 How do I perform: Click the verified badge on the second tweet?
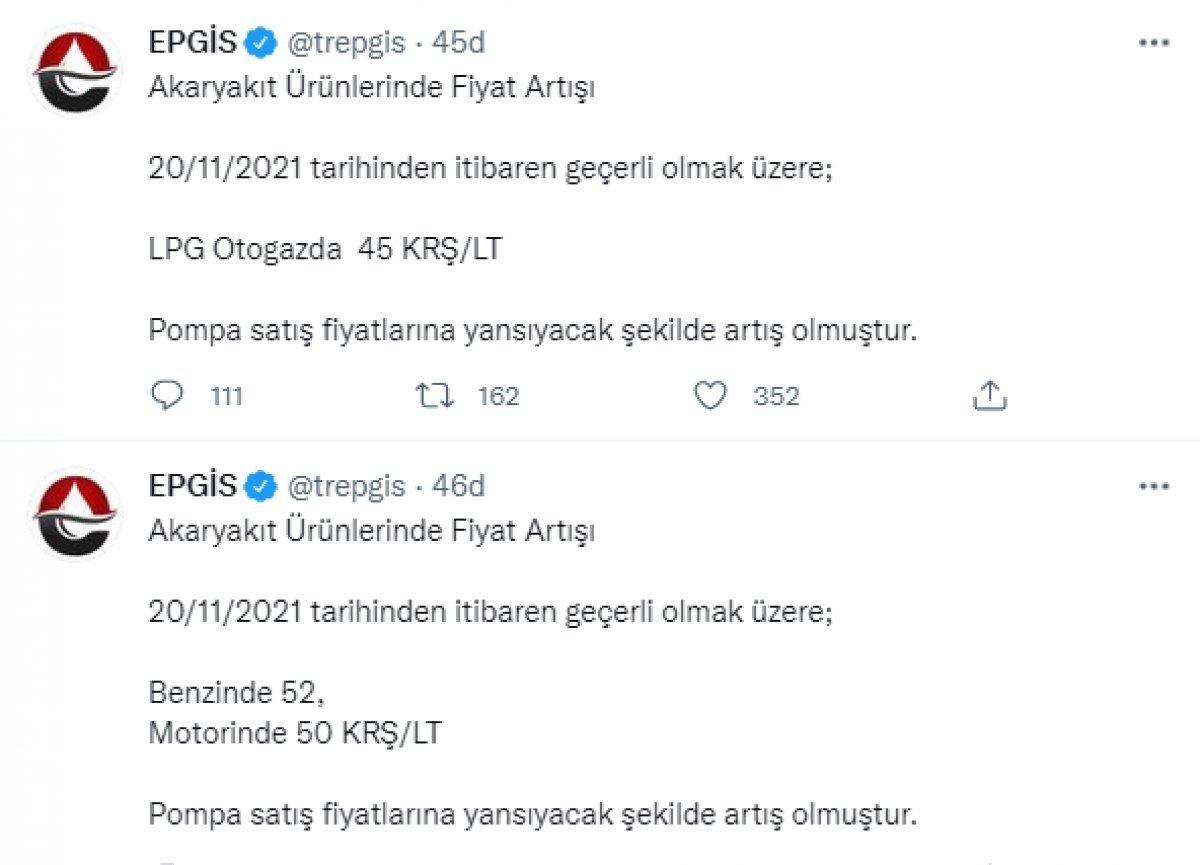coord(258,487)
